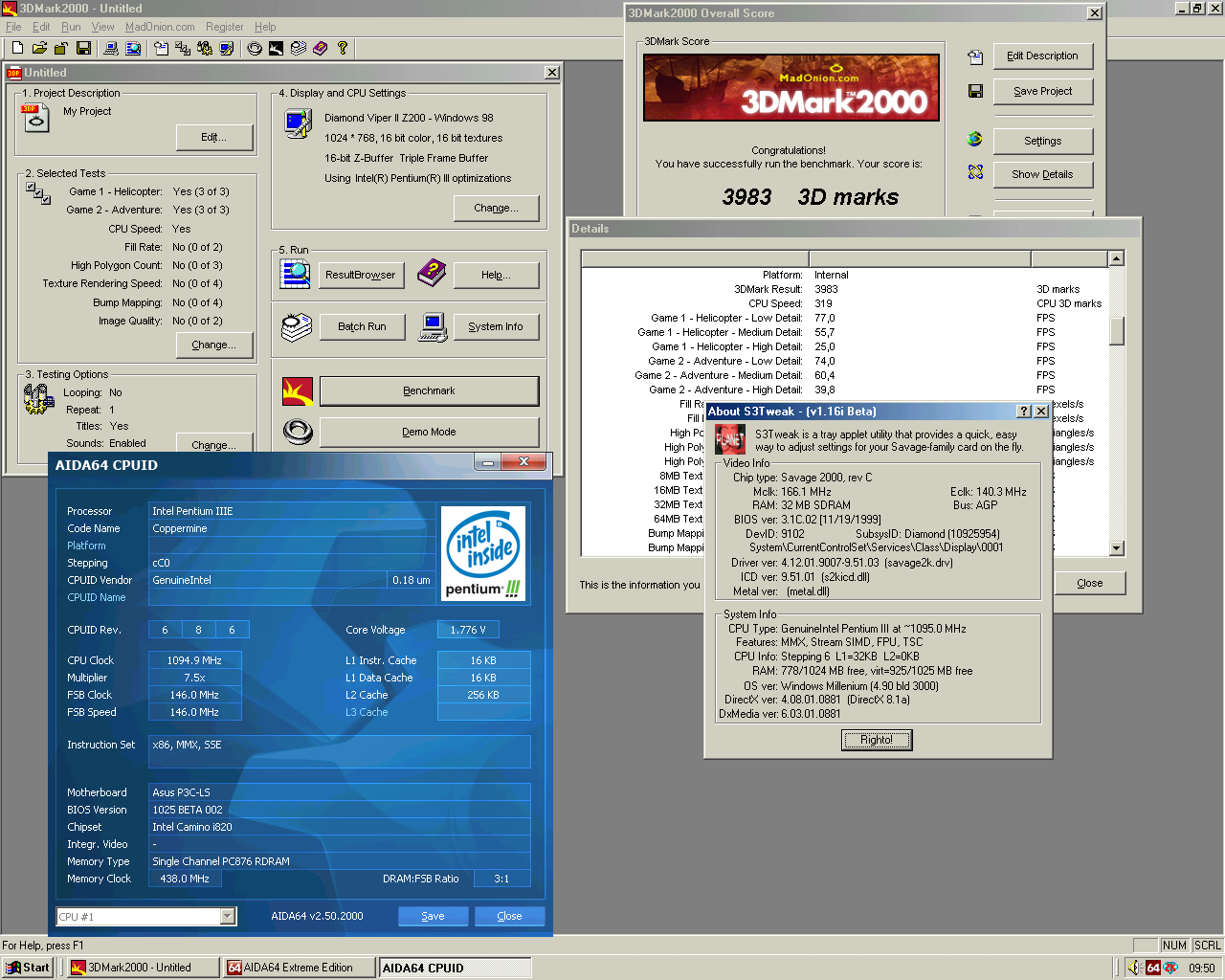
Task: Click Change... in Display and CPU Settings
Action: [x=497, y=209]
